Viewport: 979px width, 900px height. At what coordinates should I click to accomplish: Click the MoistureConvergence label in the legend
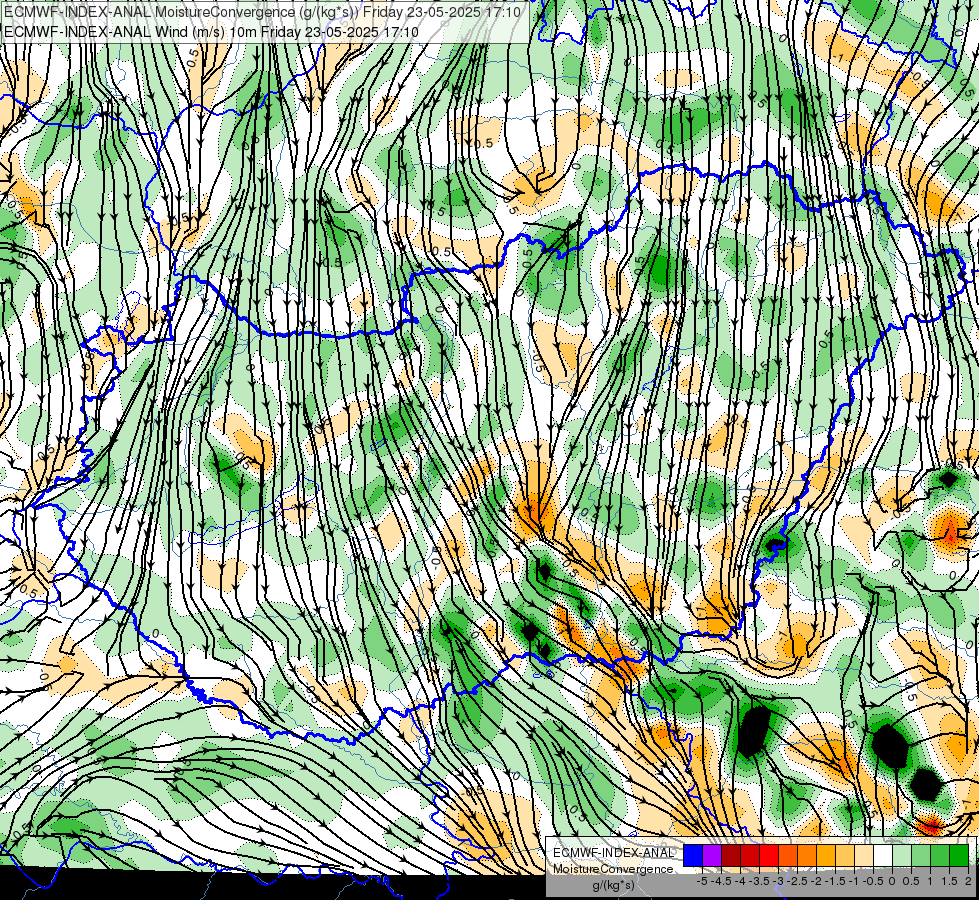click(x=613, y=869)
